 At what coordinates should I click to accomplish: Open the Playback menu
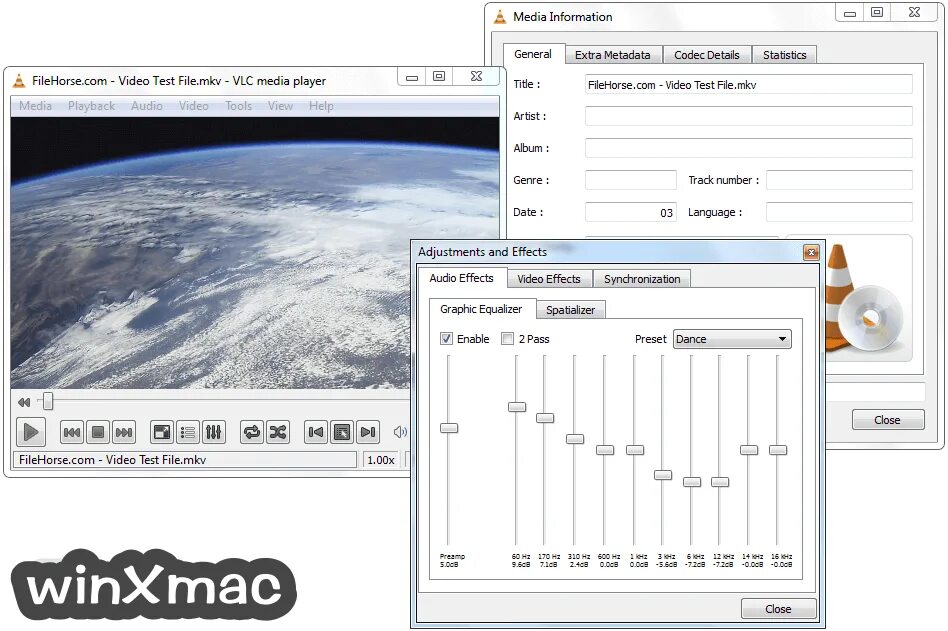pos(91,106)
